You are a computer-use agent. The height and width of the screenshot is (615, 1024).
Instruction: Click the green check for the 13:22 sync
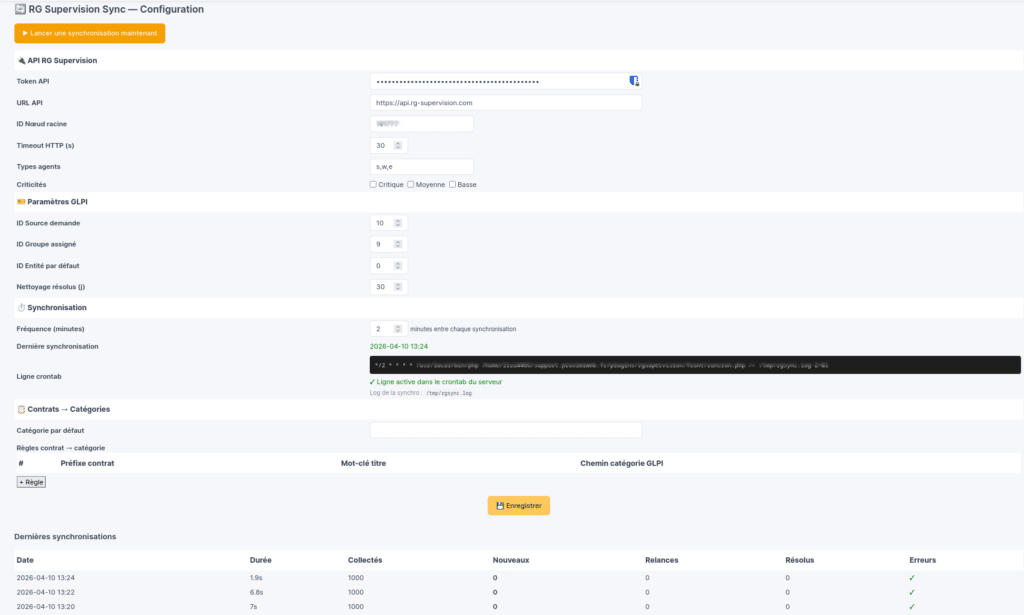click(x=912, y=592)
